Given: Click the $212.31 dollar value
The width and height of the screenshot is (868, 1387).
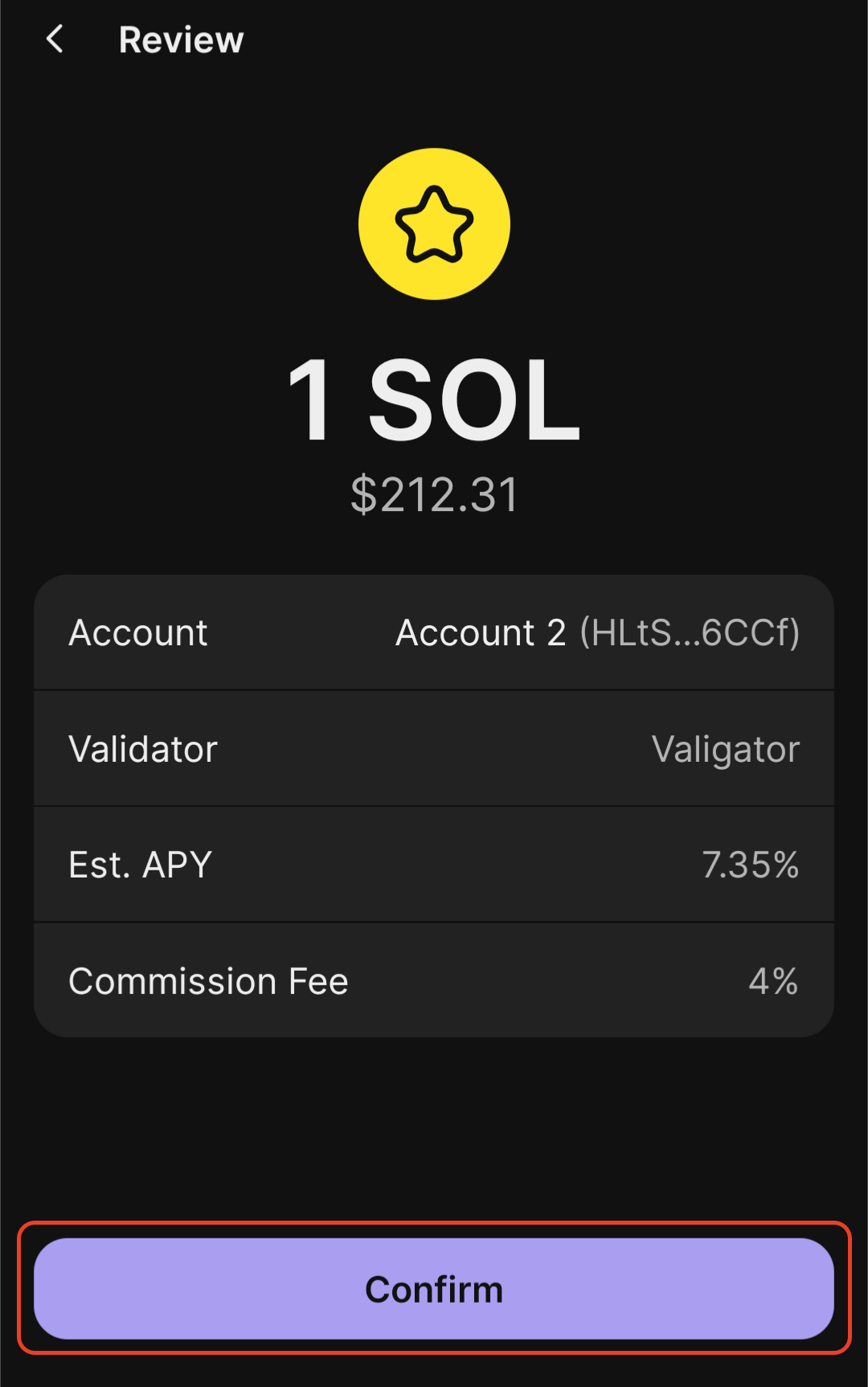Looking at the screenshot, I should click(x=434, y=494).
